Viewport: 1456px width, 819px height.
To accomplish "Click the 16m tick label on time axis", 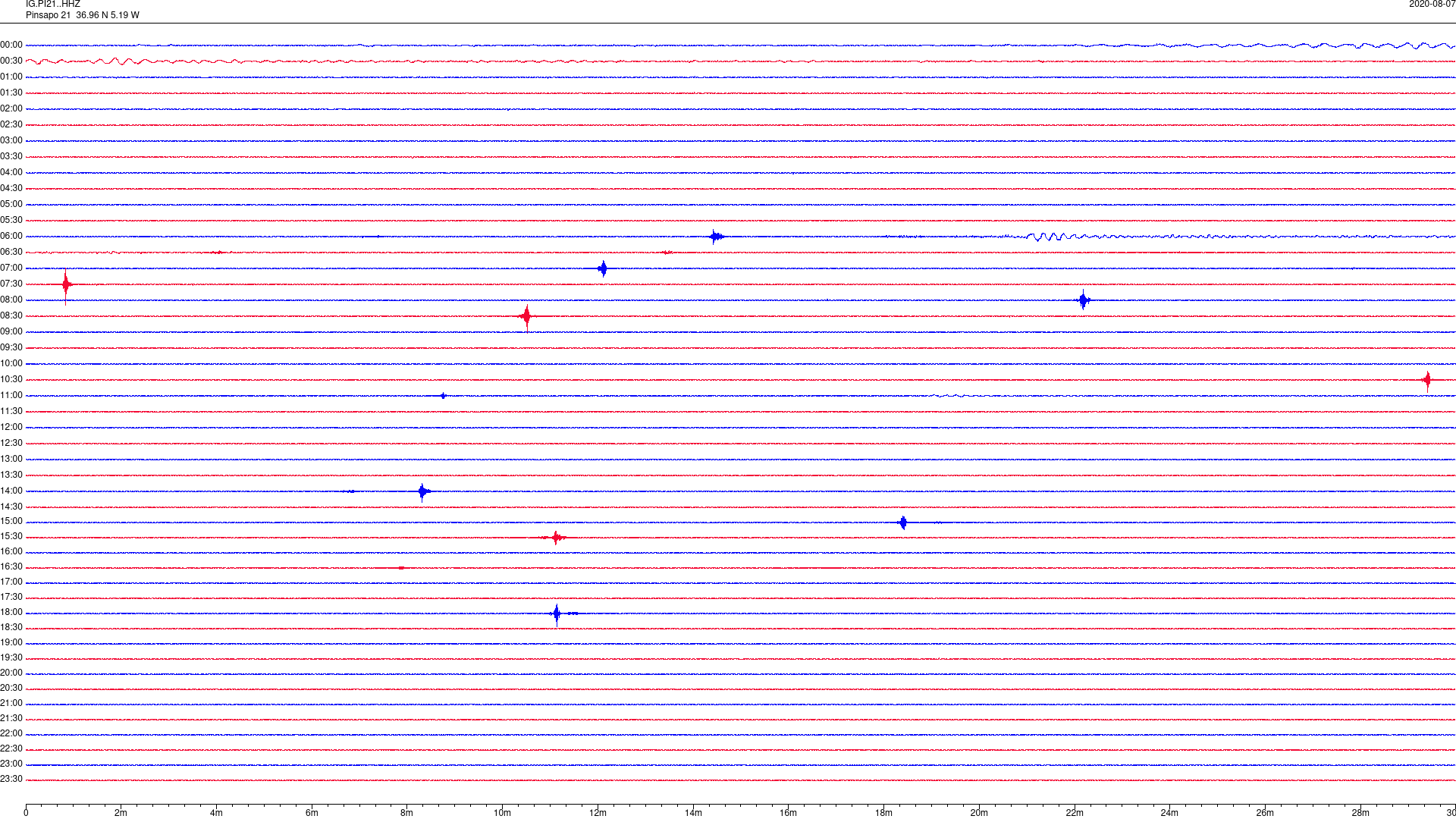I will point(788,813).
